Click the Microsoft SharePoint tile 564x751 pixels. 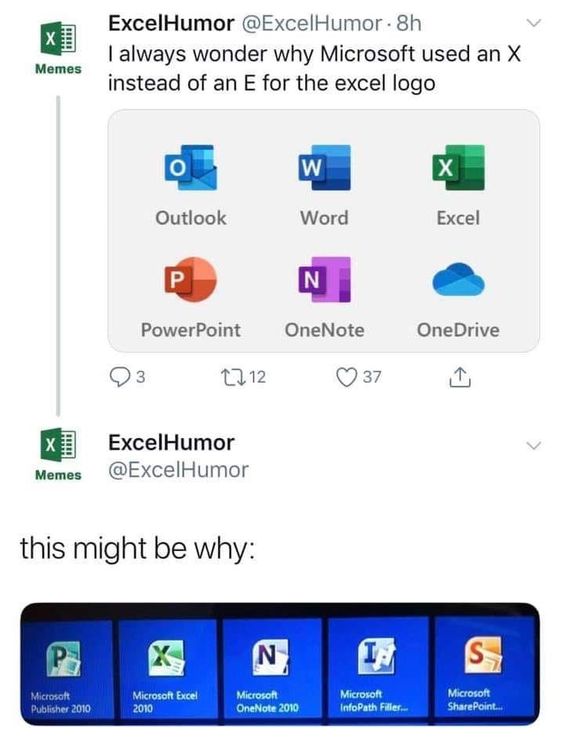484,667
